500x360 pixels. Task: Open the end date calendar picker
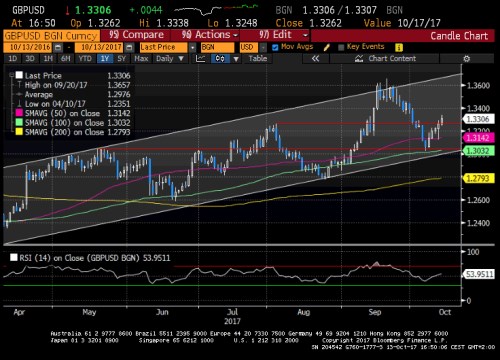130,47
